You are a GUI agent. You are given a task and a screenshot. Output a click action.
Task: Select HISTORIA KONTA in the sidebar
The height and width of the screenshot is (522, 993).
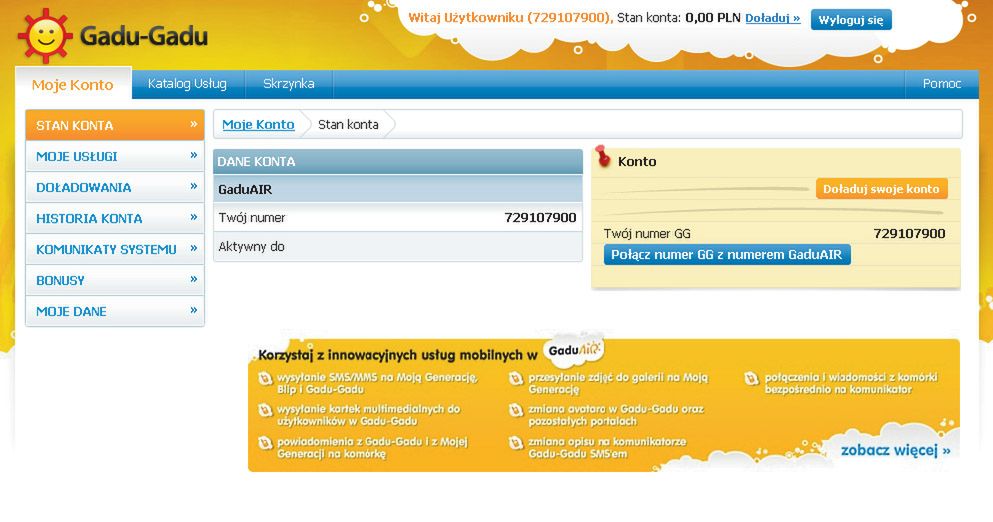(x=115, y=218)
